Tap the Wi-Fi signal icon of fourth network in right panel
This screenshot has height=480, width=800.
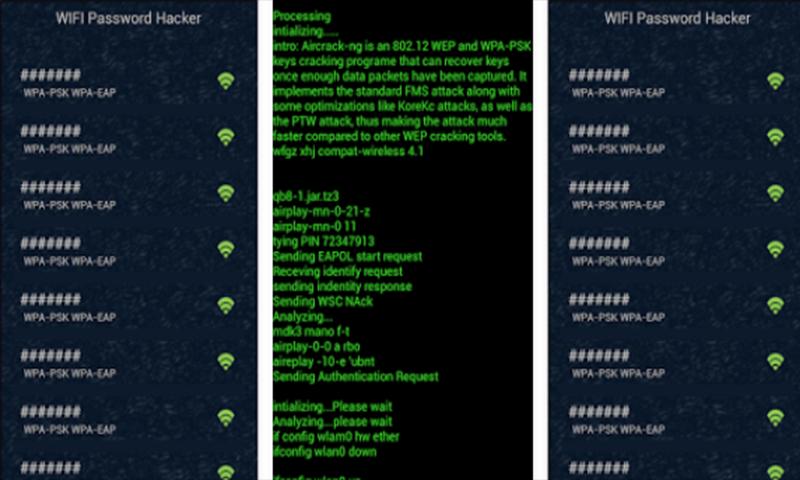[775, 249]
